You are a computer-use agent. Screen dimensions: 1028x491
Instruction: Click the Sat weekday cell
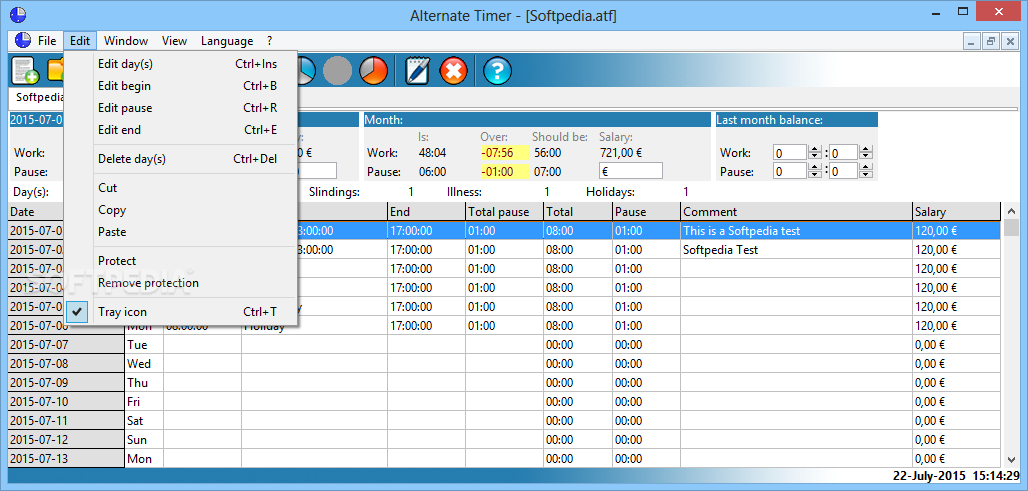(144, 421)
